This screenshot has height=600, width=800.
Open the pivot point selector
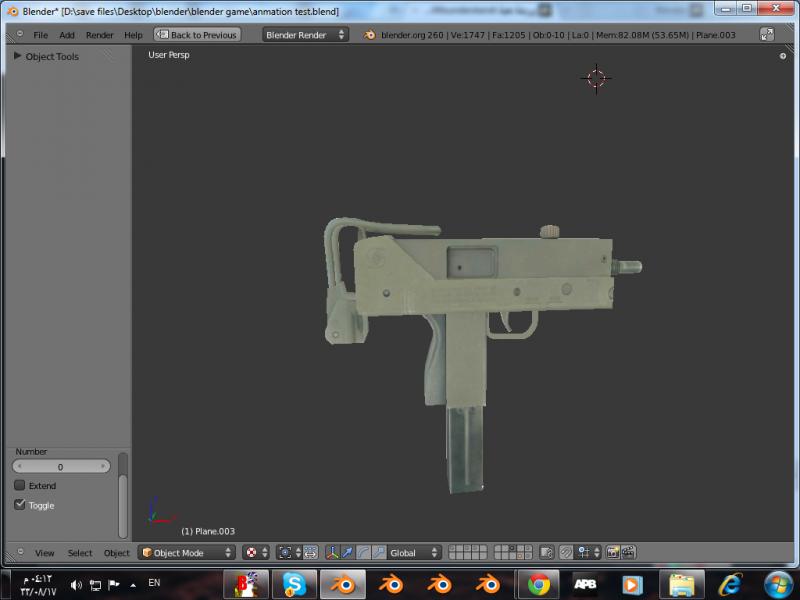288,553
